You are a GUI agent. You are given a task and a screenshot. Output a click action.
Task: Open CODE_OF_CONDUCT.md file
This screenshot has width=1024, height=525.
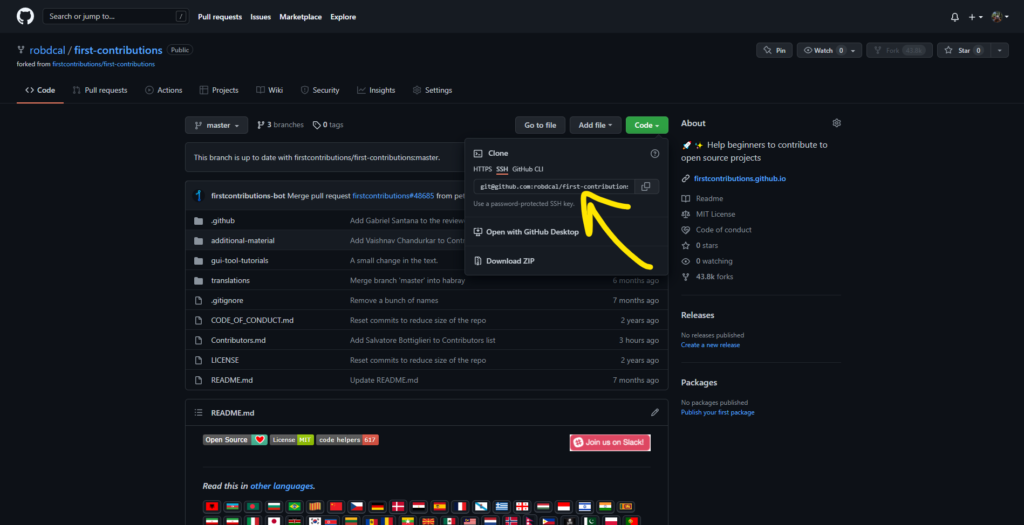pyautogui.click(x=252, y=321)
